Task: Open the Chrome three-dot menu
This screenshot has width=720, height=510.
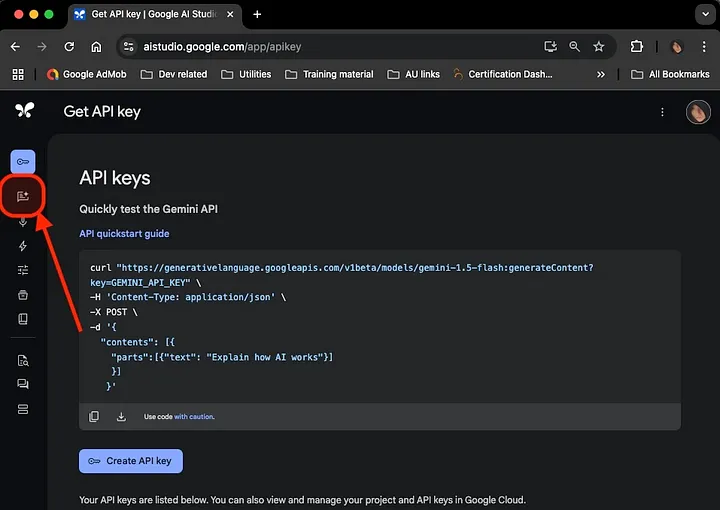Action: coord(704,46)
